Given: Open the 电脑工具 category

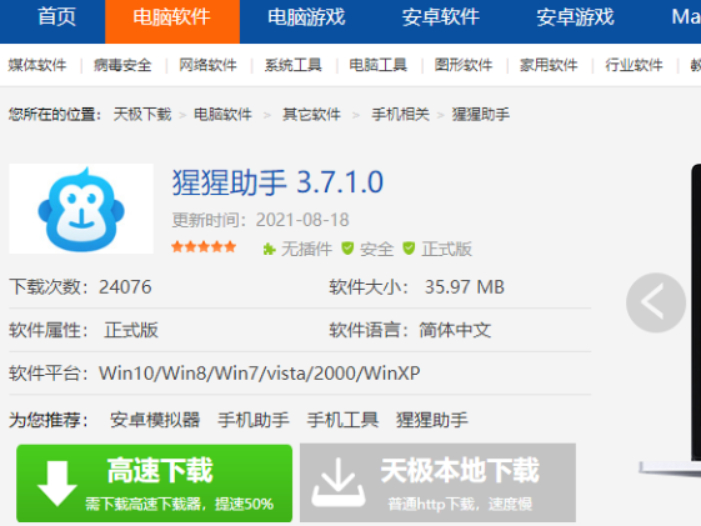Looking at the screenshot, I should 378,65.
